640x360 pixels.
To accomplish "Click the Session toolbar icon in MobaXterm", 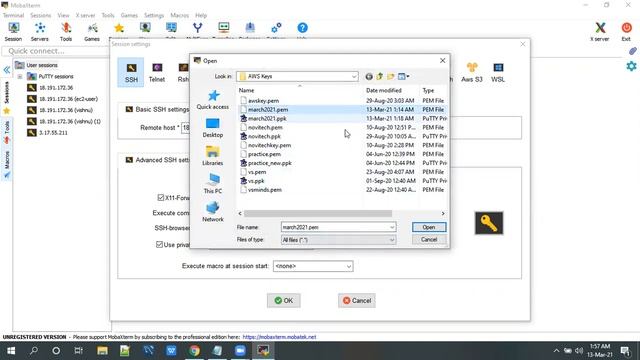I will coord(13,32).
